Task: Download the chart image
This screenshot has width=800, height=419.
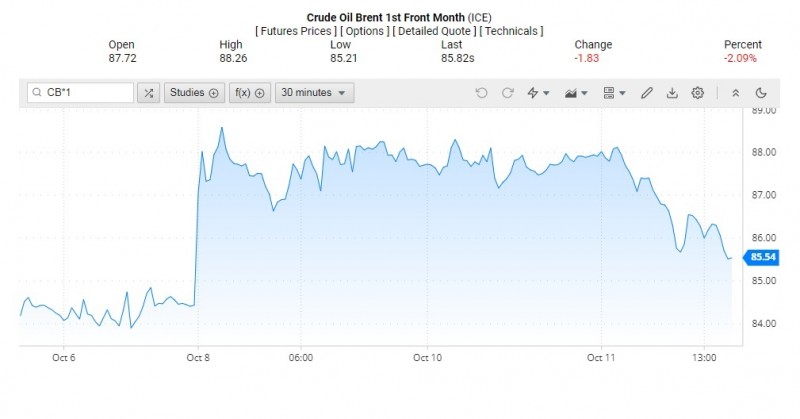Action: tap(672, 93)
